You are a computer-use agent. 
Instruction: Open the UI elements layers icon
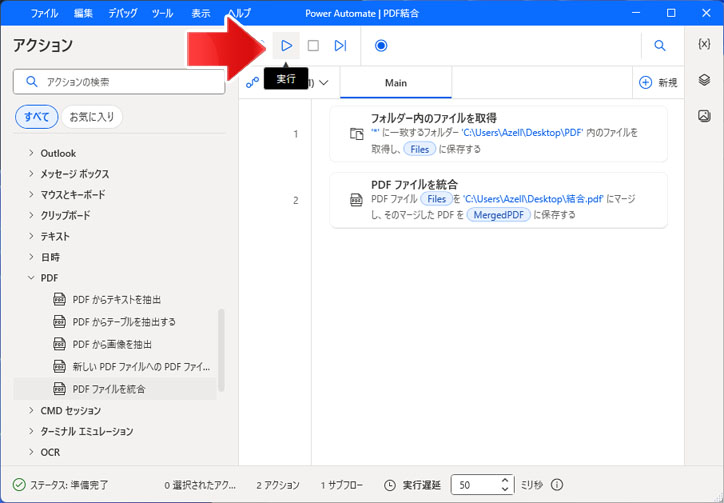tap(704, 80)
